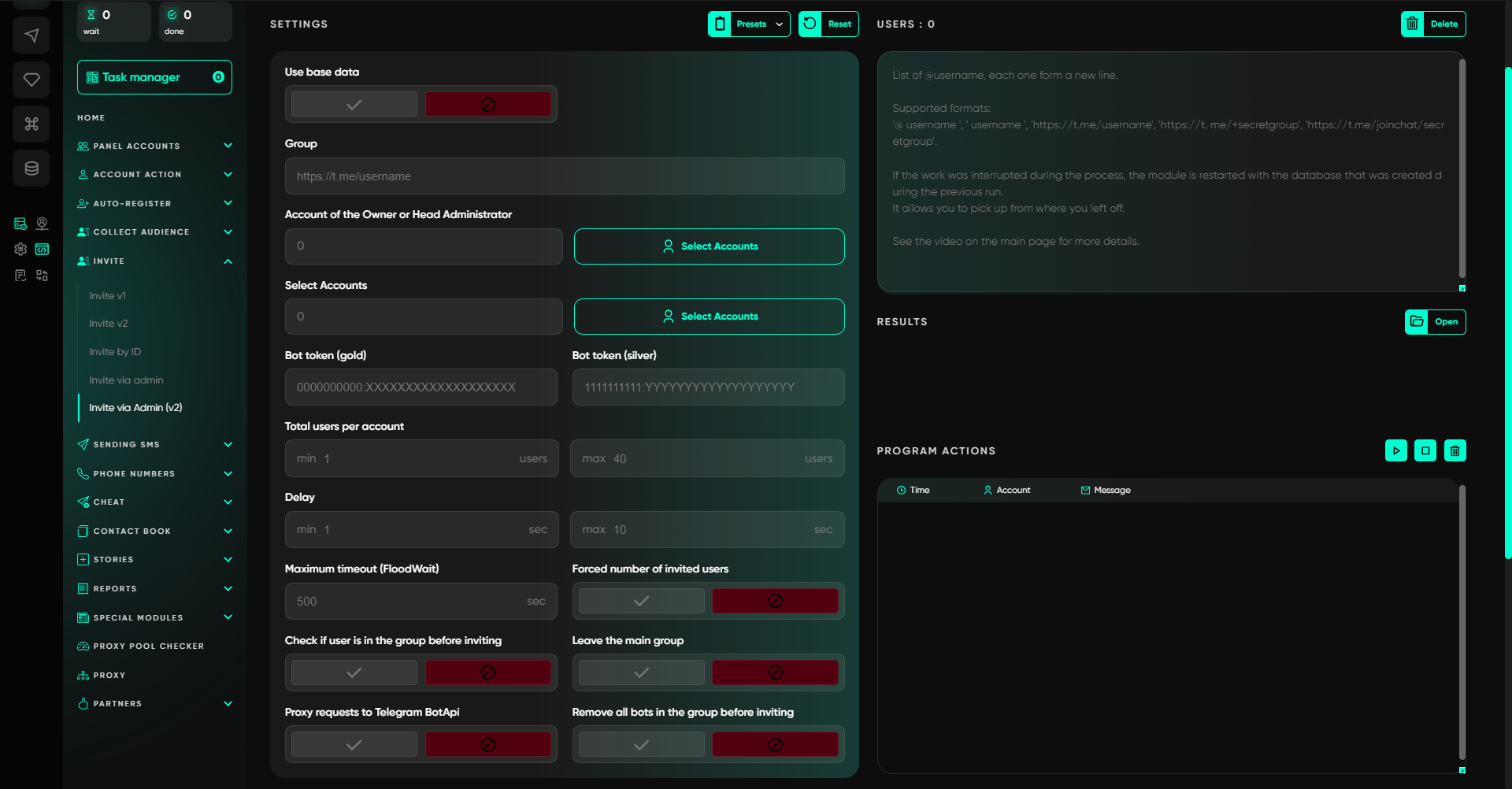Image resolution: width=1512 pixels, height=789 pixels.
Task: Click the command symbol icon in left rail
Action: pyautogui.click(x=31, y=124)
